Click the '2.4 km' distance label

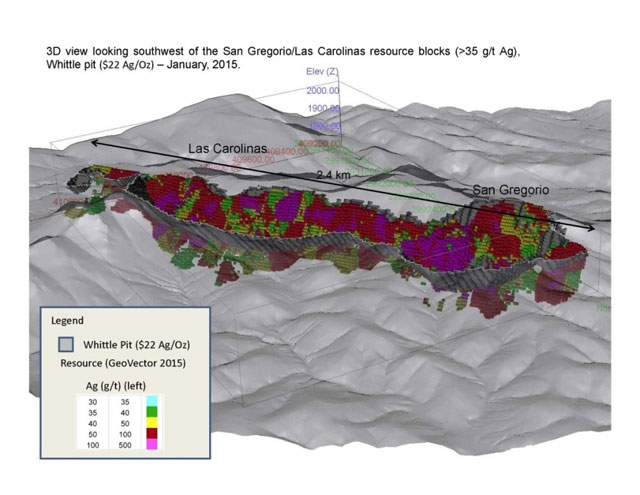coord(333,175)
